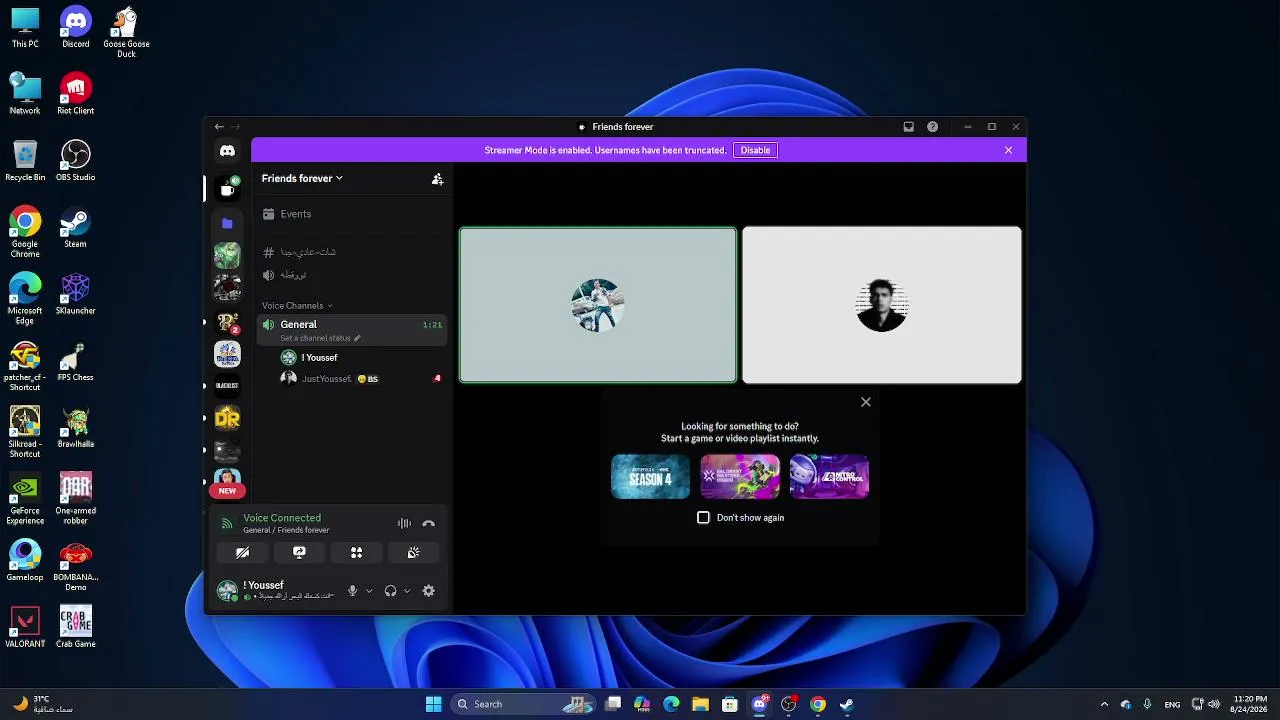Deafen audio with the headphones button
1280x720 pixels.
(x=390, y=591)
